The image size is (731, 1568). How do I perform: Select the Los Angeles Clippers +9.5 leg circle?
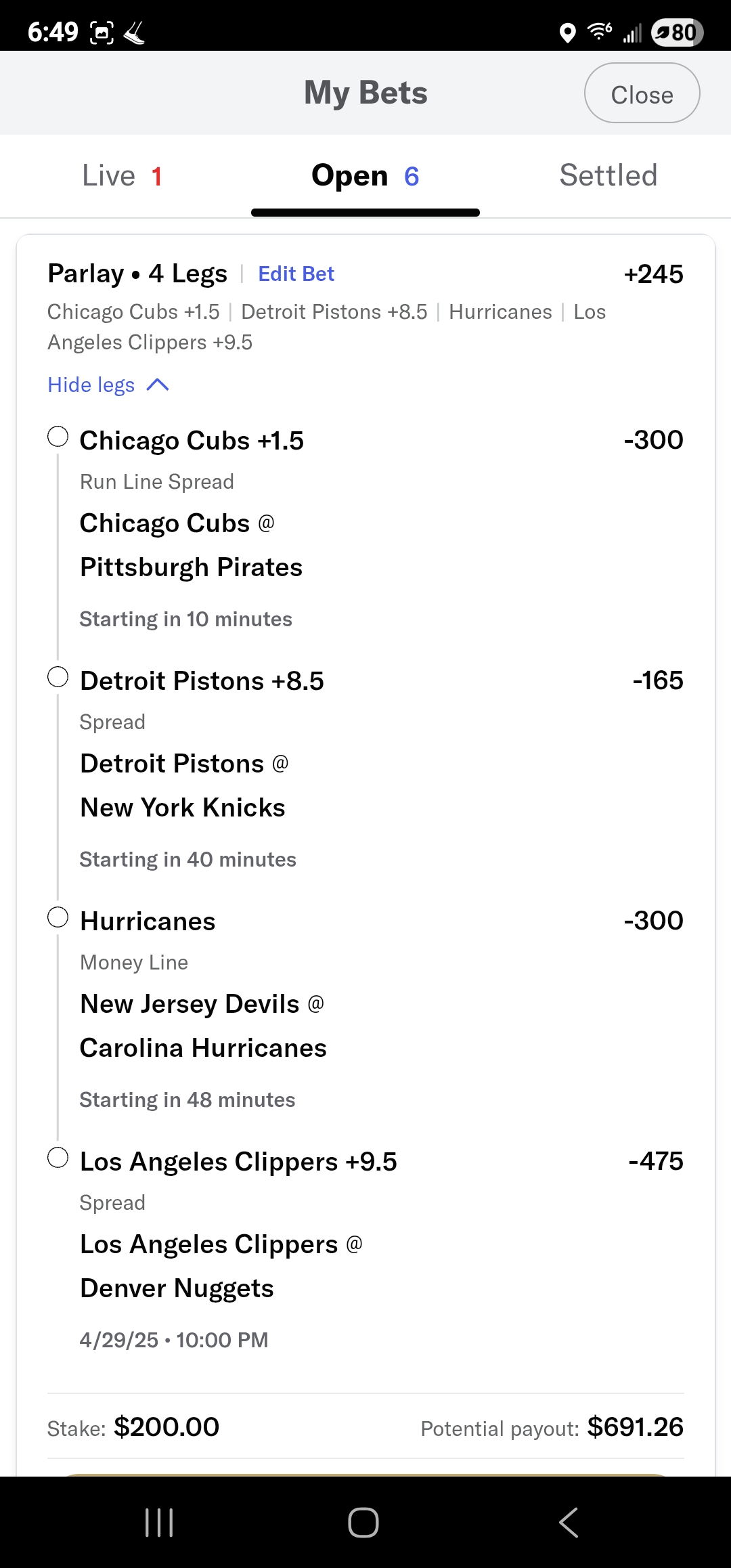58,1158
